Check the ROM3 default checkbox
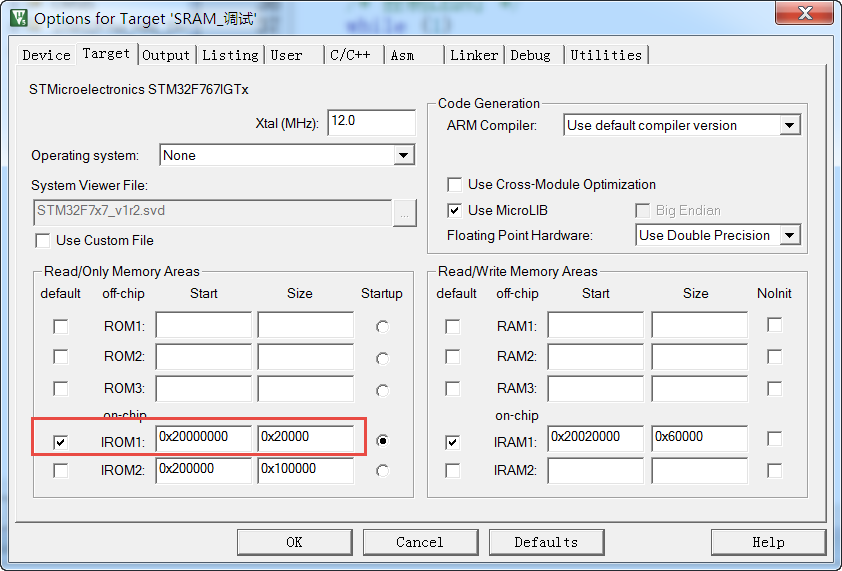Image resolution: width=842 pixels, height=571 pixels. click(61, 388)
